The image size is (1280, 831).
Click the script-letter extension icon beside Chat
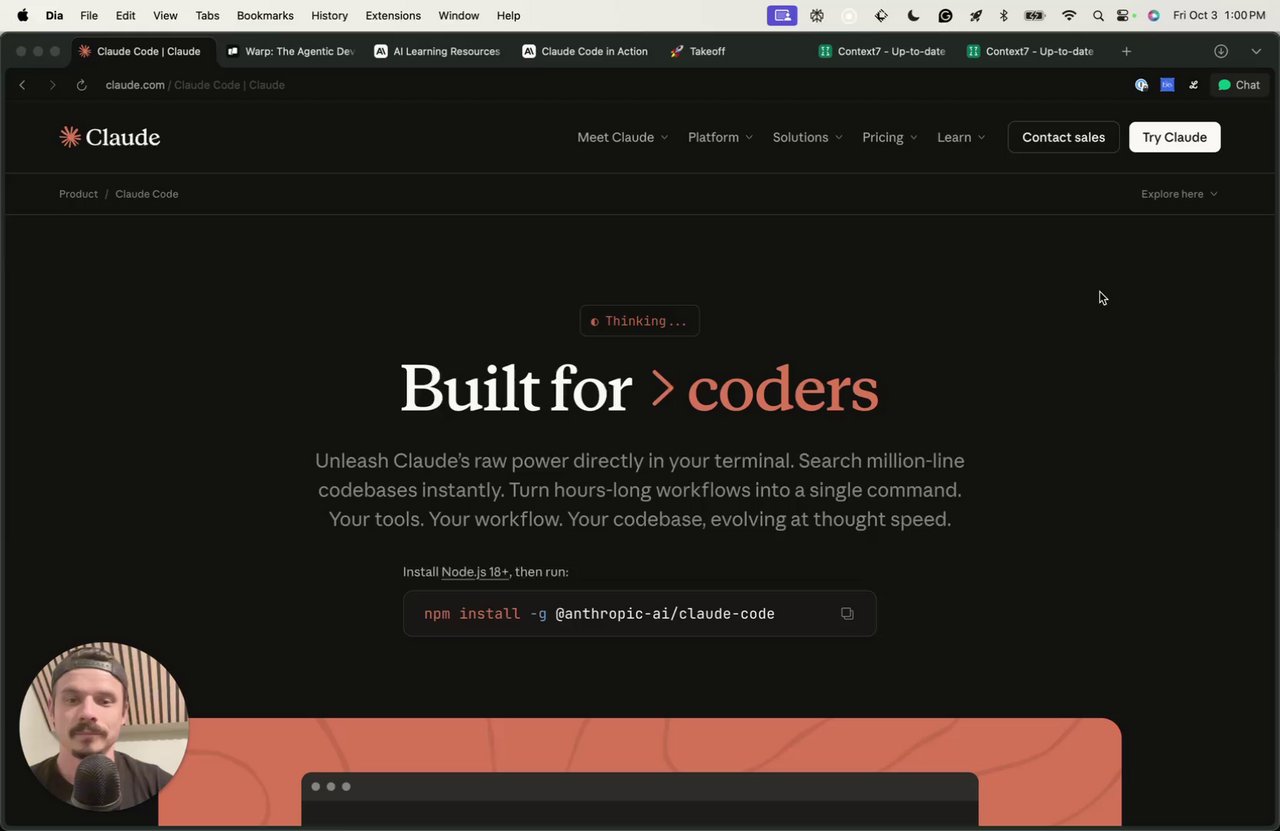(1193, 85)
